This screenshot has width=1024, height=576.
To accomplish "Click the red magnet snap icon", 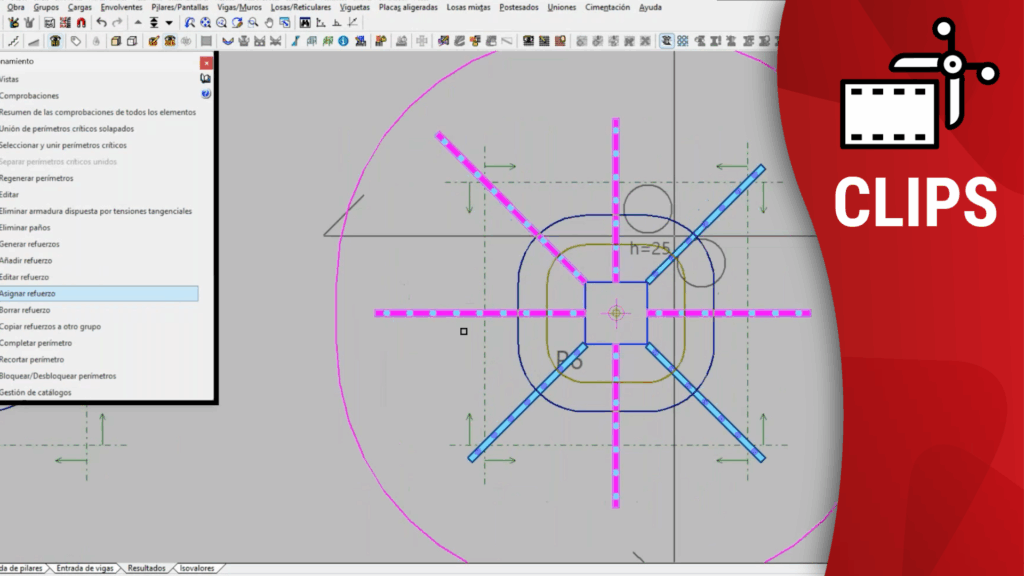I will (x=80, y=23).
